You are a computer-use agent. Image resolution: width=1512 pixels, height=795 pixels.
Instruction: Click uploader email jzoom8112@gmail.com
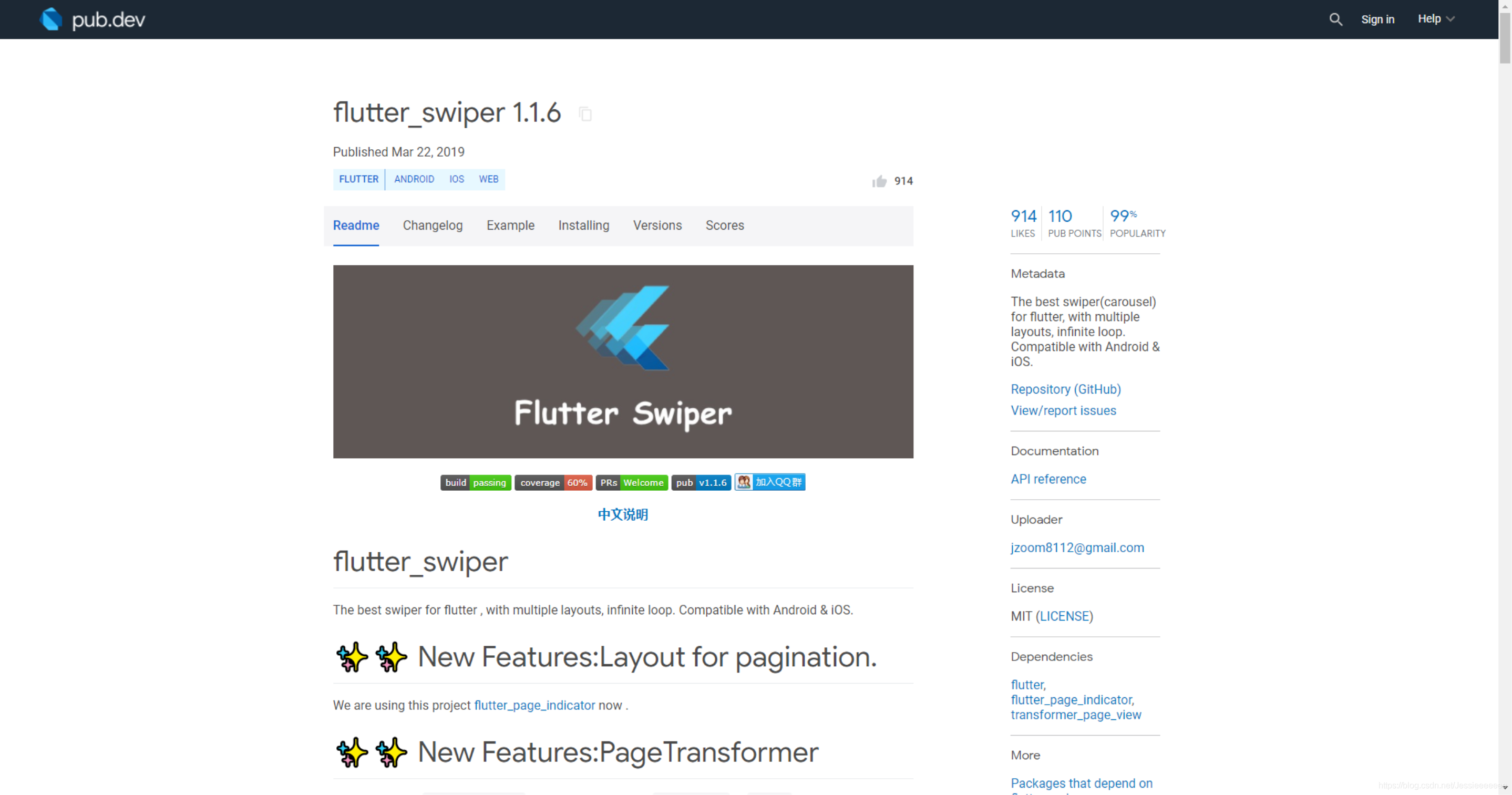[x=1078, y=548]
